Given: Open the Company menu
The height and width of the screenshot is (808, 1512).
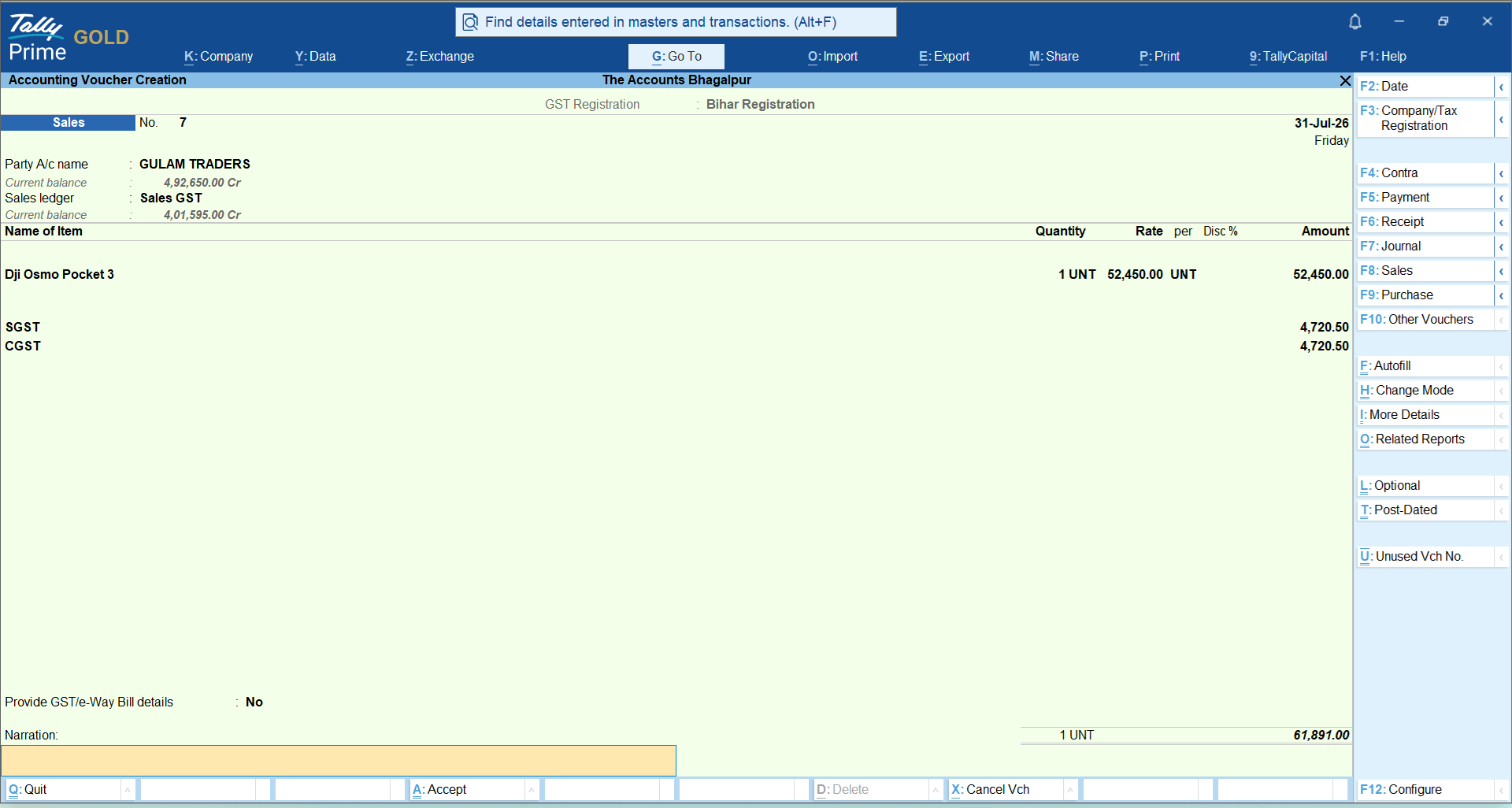Looking at the screenshot, I should click(218, 57).
